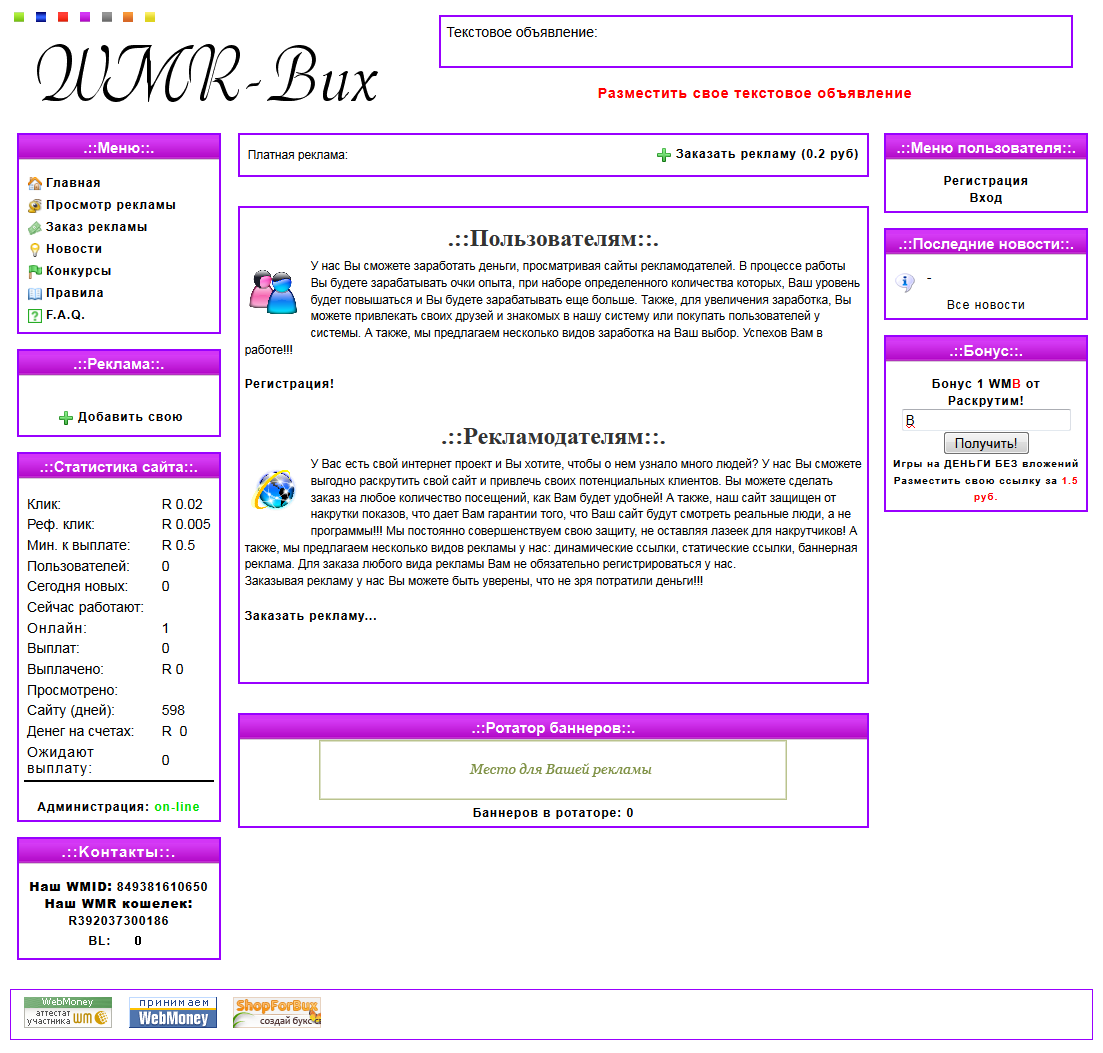The height and width of the screenshot is (1053, 1103).
Task: Click the принимаем WebMoney badge
Action: [x=173, y=1012]
